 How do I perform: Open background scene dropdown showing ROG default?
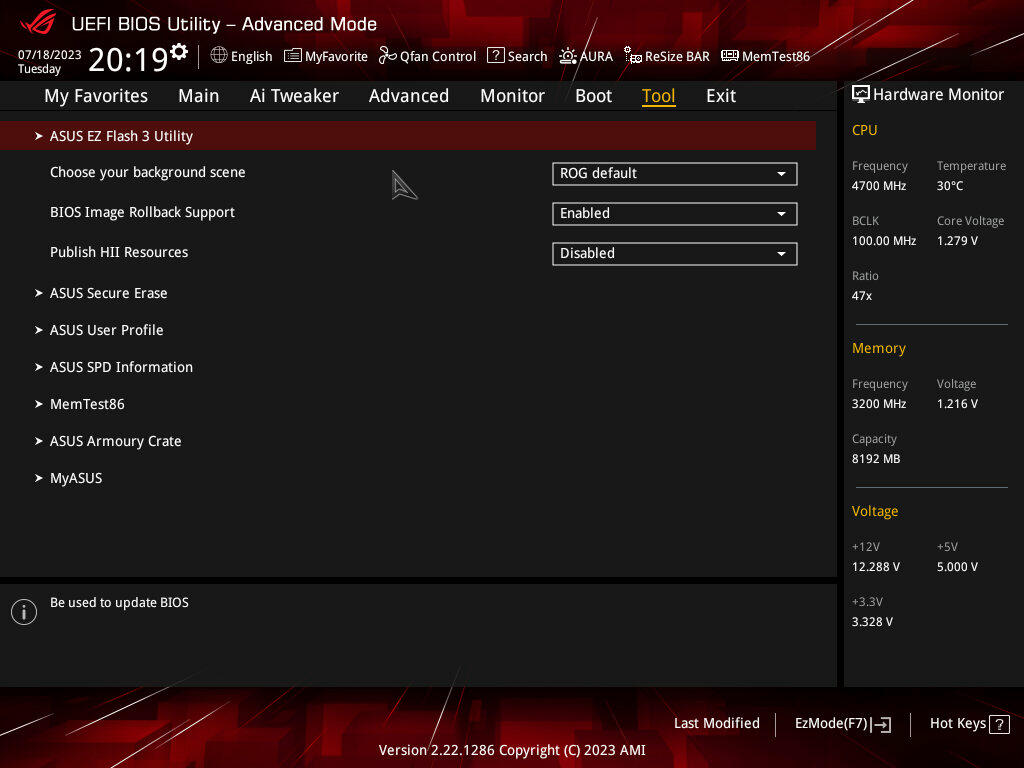[675, 174]
